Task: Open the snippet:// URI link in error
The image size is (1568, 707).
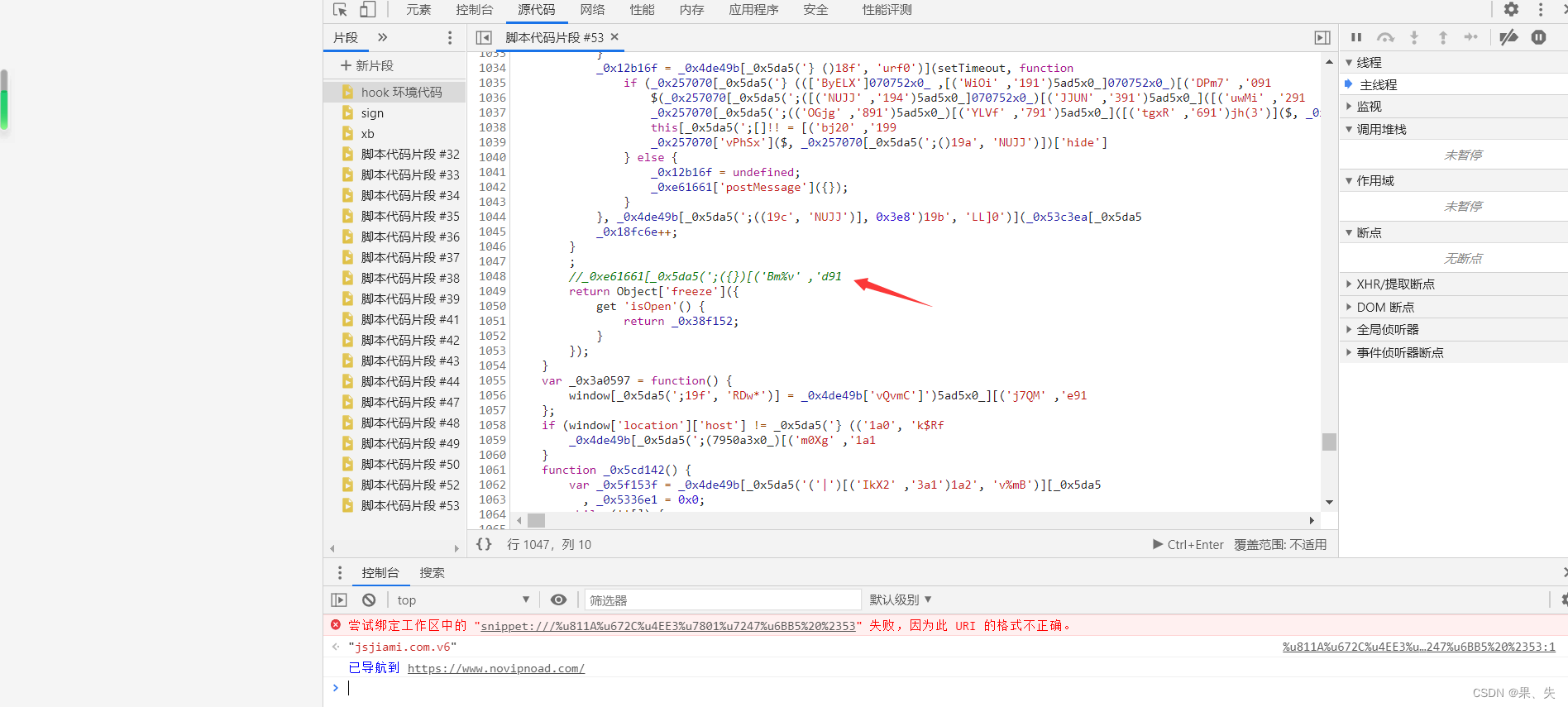Action: pos(668,626)
